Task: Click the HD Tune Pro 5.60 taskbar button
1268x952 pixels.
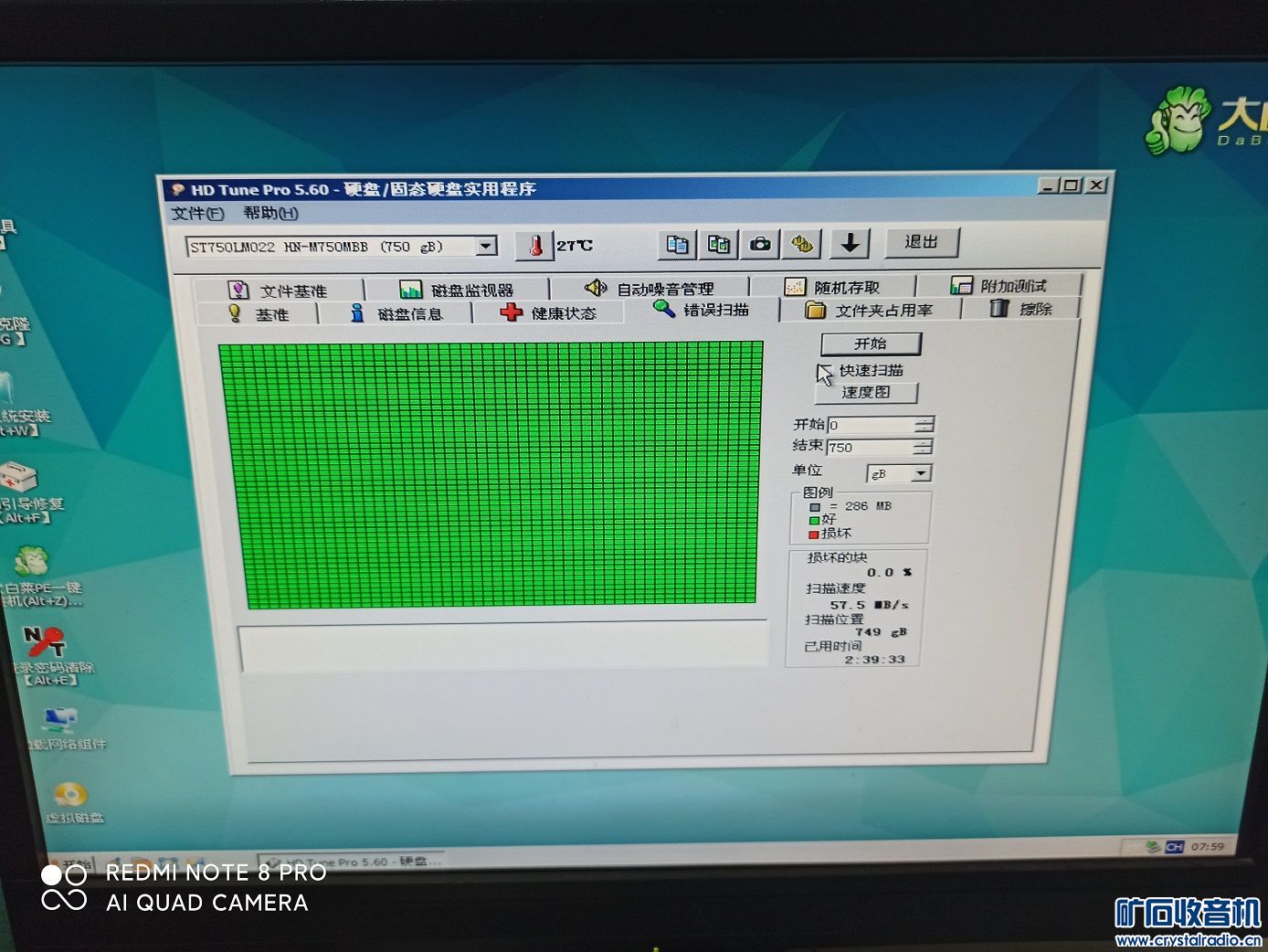Action: click(351, 862)
